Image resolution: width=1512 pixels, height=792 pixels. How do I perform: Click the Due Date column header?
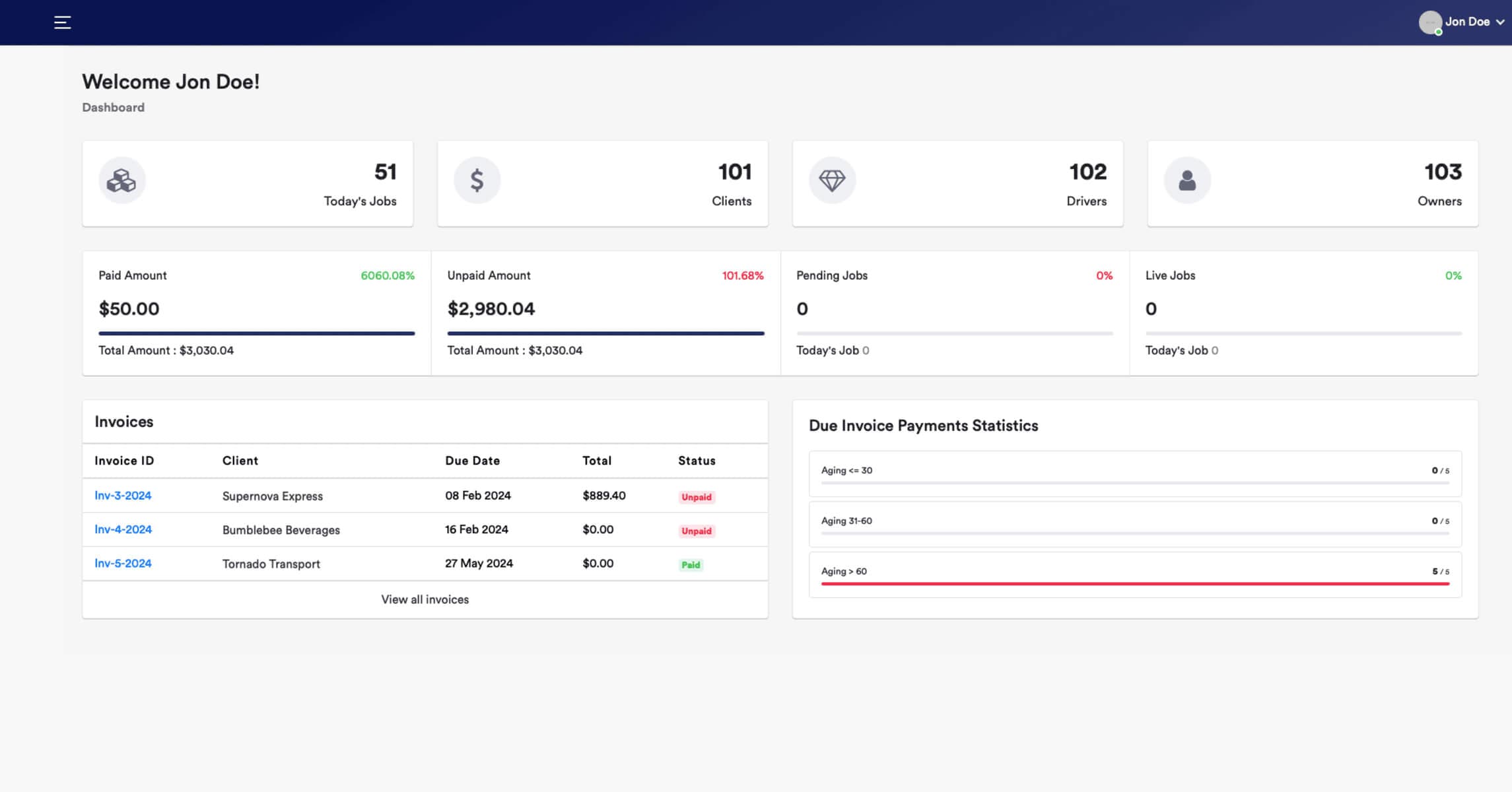point(473,461)
